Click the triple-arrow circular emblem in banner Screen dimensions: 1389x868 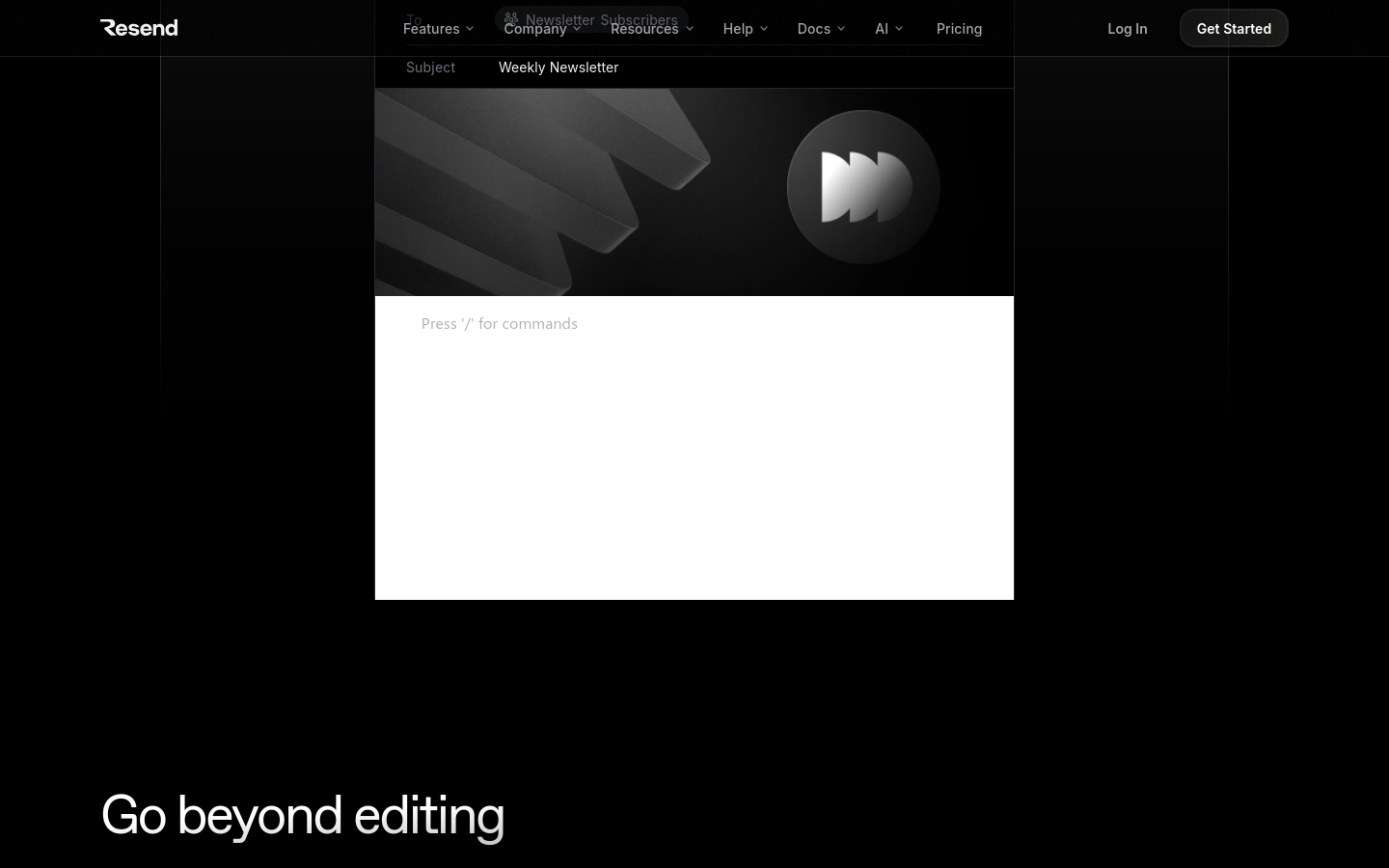[863, 187]
